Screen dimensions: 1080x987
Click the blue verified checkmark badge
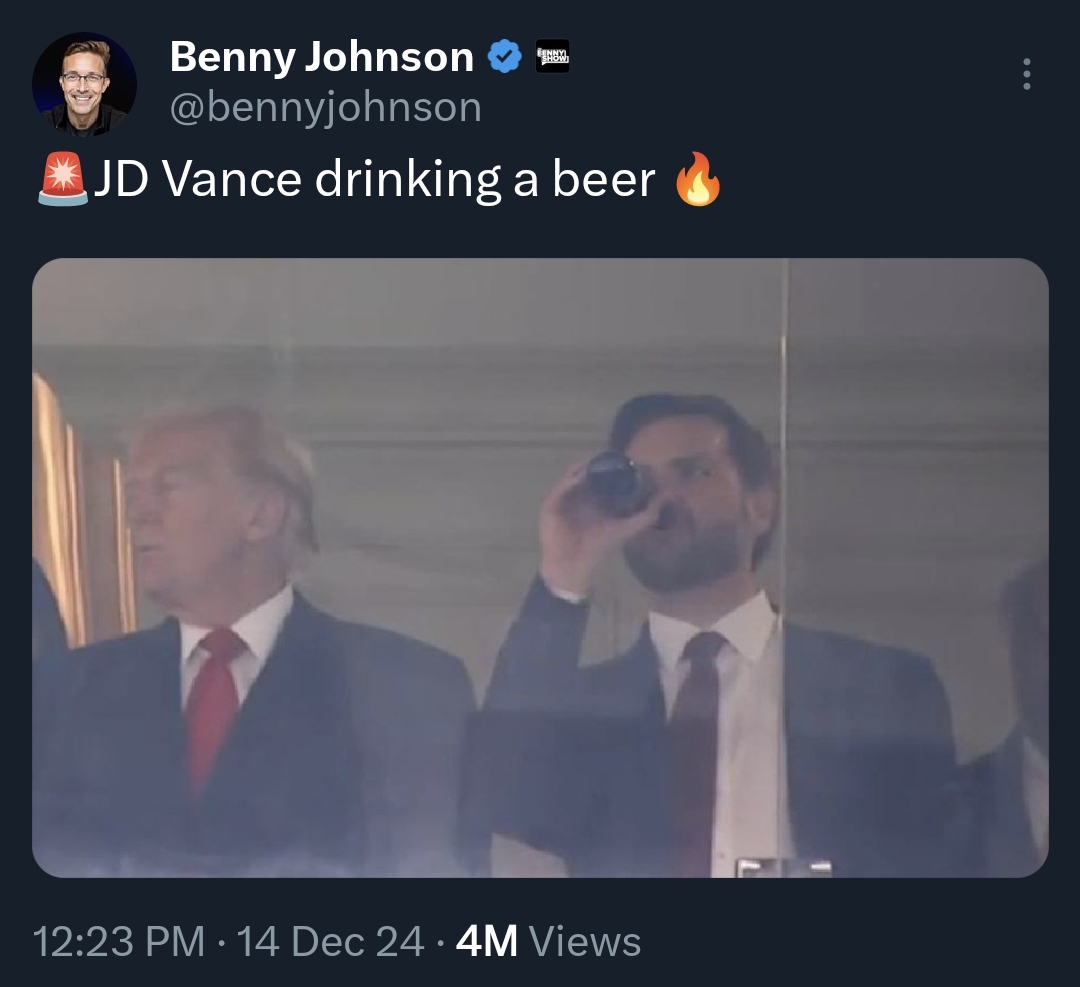(x=505, y=57)
